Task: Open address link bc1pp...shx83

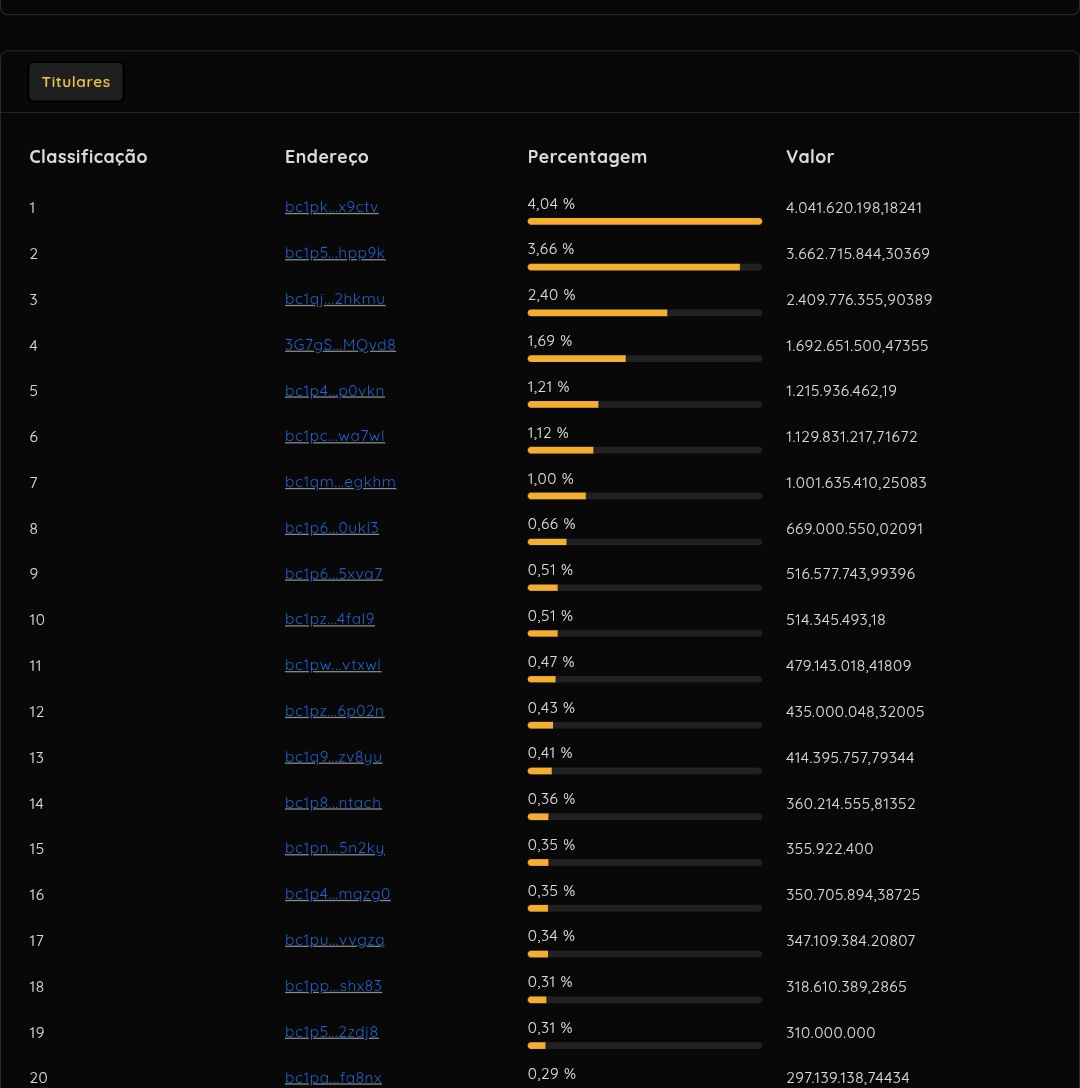Action: [x=333, y=985]
